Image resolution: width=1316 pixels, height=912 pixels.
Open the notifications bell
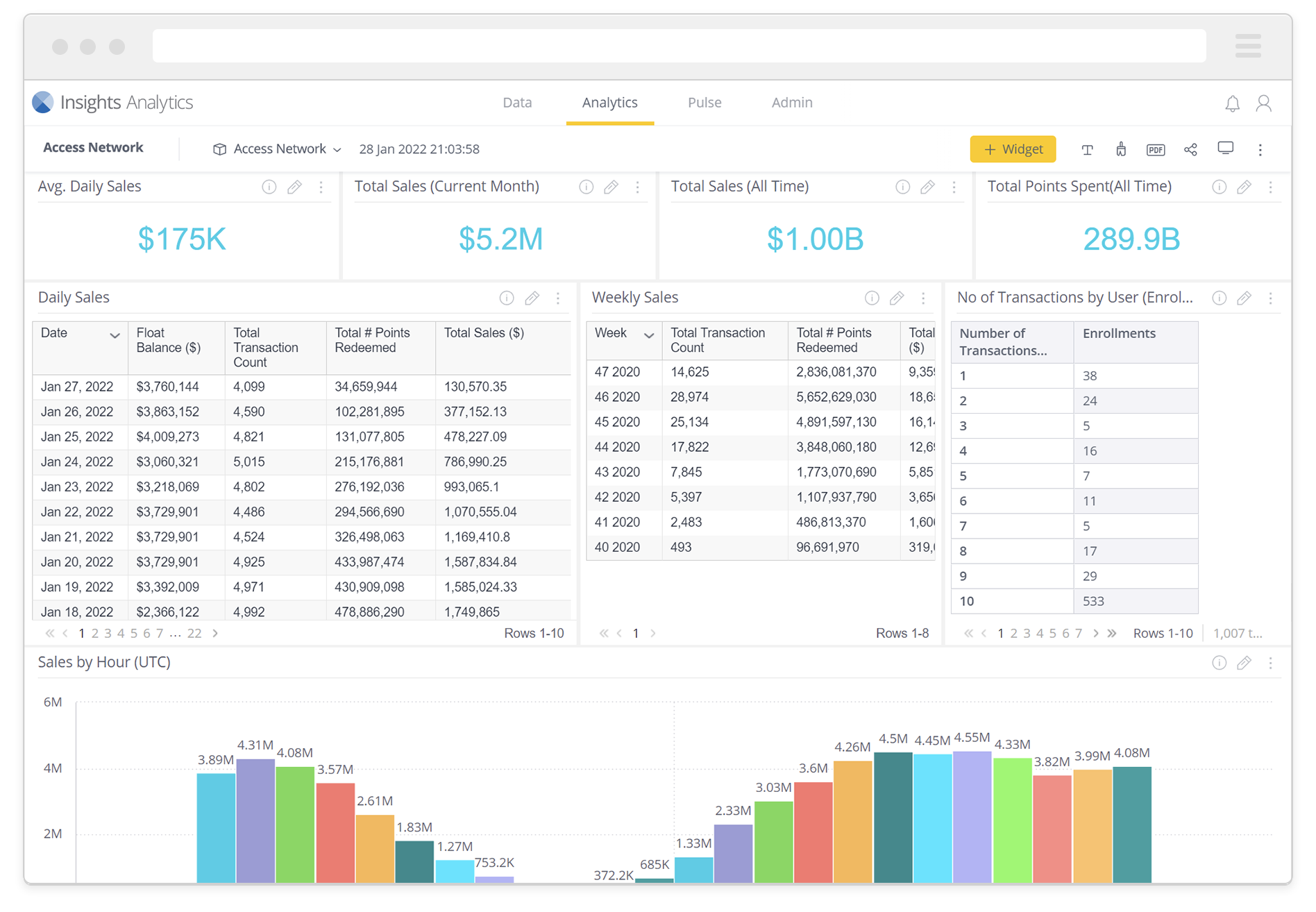pyautogui.click(x=1232, y=103)
